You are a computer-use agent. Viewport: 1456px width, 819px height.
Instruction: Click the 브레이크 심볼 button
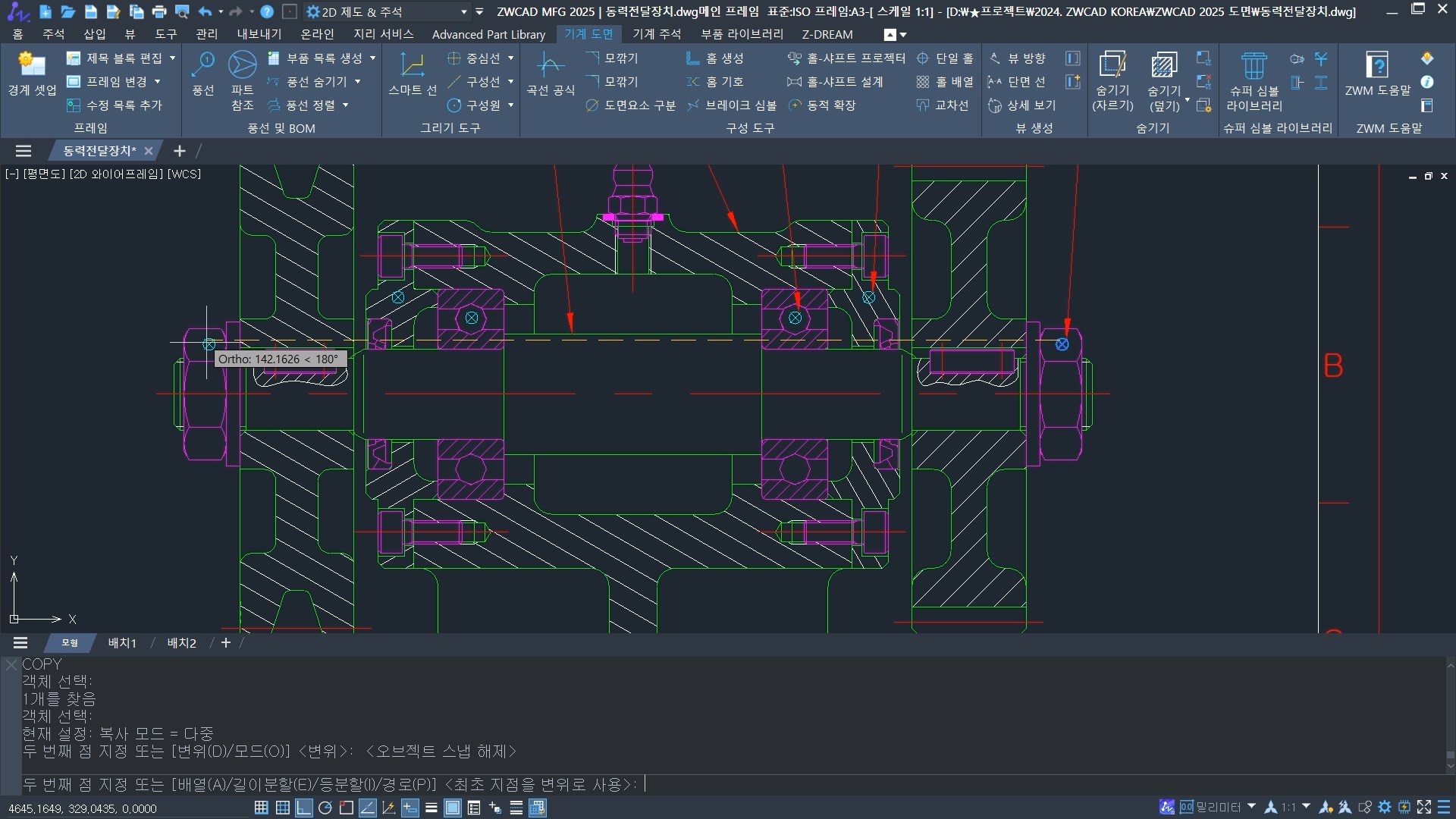[x=733, y=105]
